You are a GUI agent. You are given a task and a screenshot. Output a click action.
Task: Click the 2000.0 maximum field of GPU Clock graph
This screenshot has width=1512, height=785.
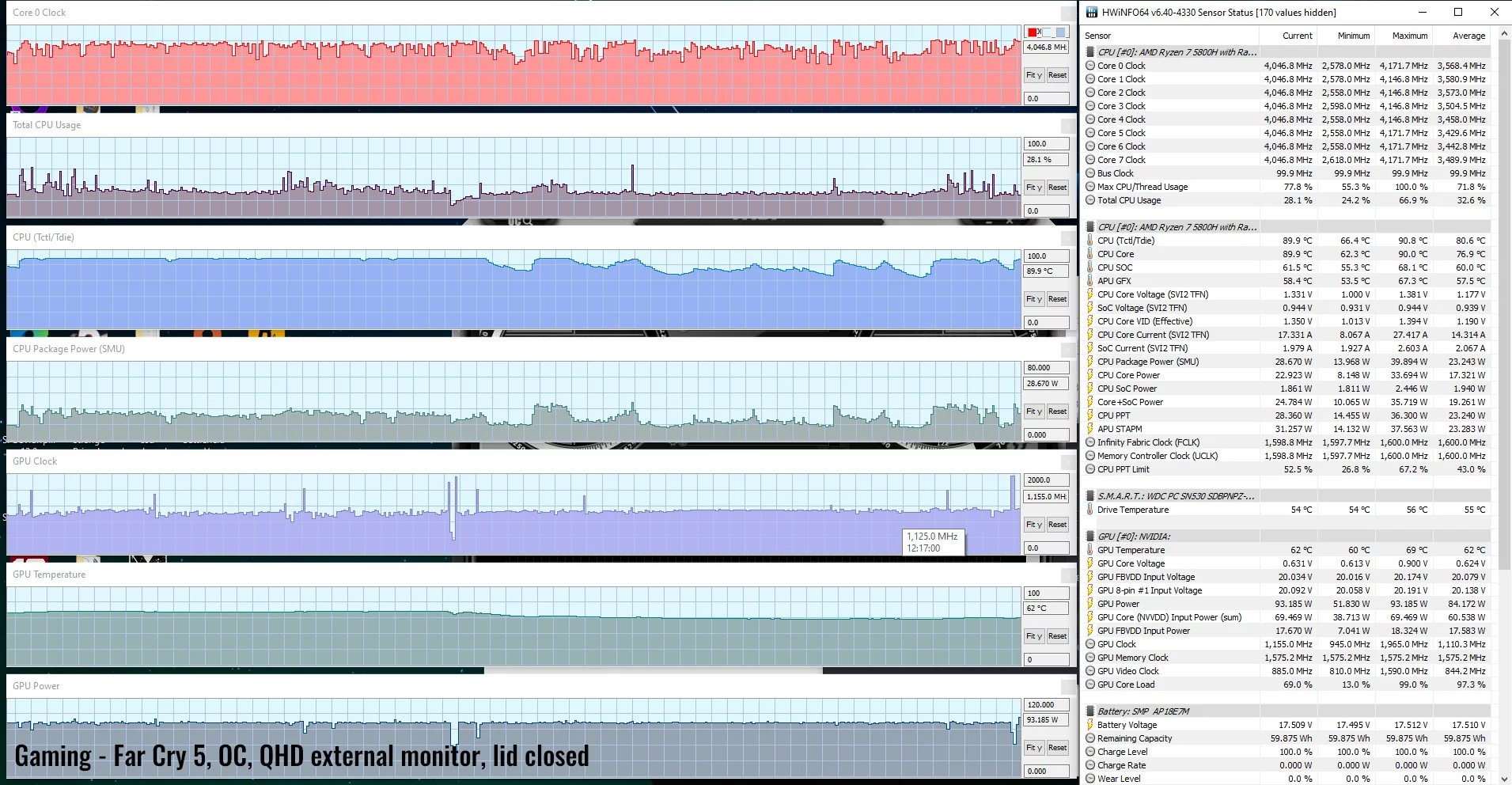tap(1045, 480)
